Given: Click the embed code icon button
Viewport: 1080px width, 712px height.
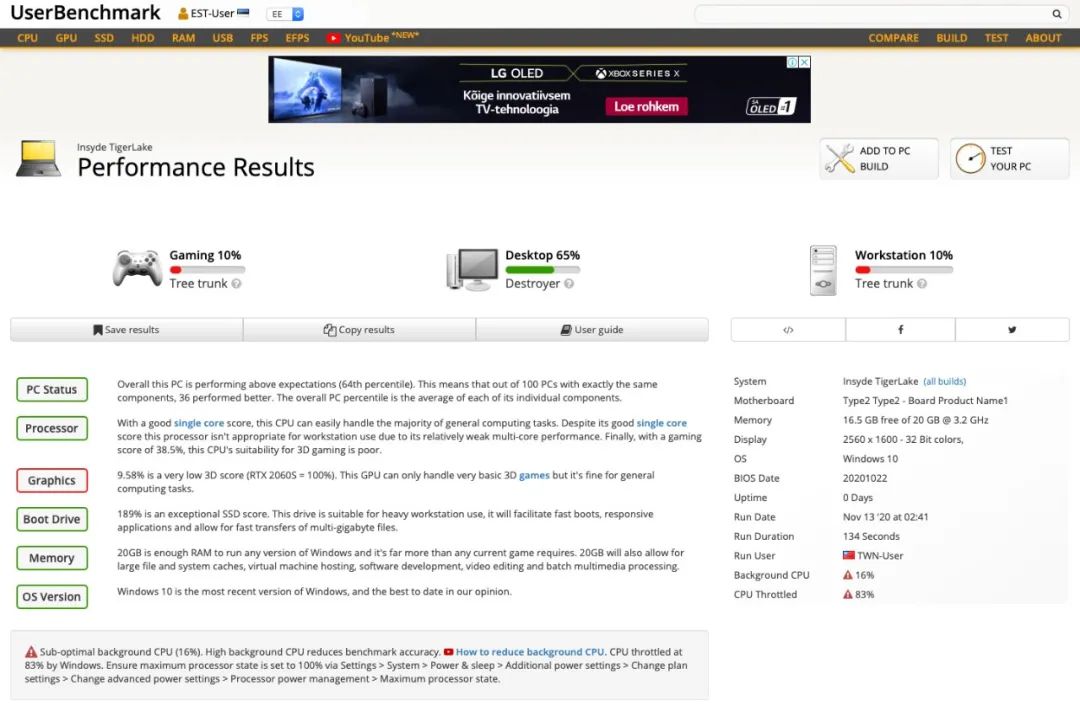Looking at the screenshot, I should (x=788, y=330).
